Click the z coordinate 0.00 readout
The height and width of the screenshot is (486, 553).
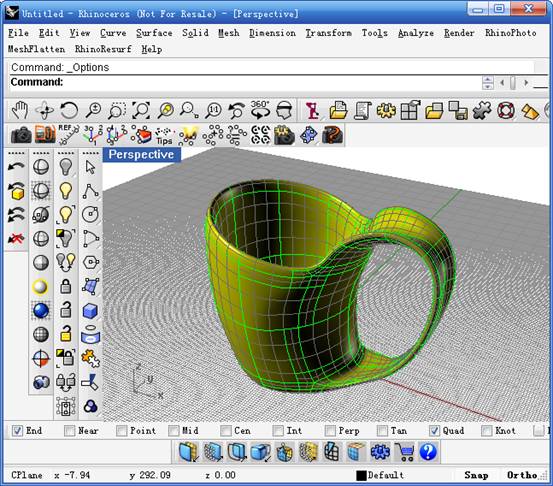tap(220, 475)
